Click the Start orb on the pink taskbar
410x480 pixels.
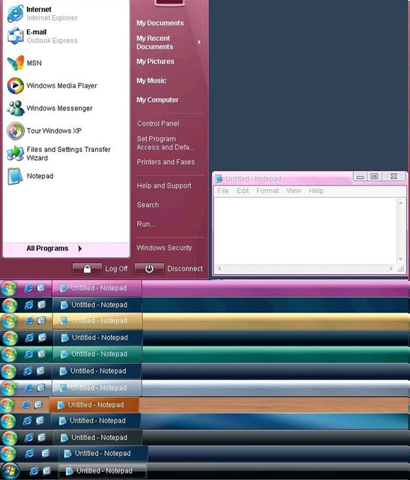coord(9,288)
